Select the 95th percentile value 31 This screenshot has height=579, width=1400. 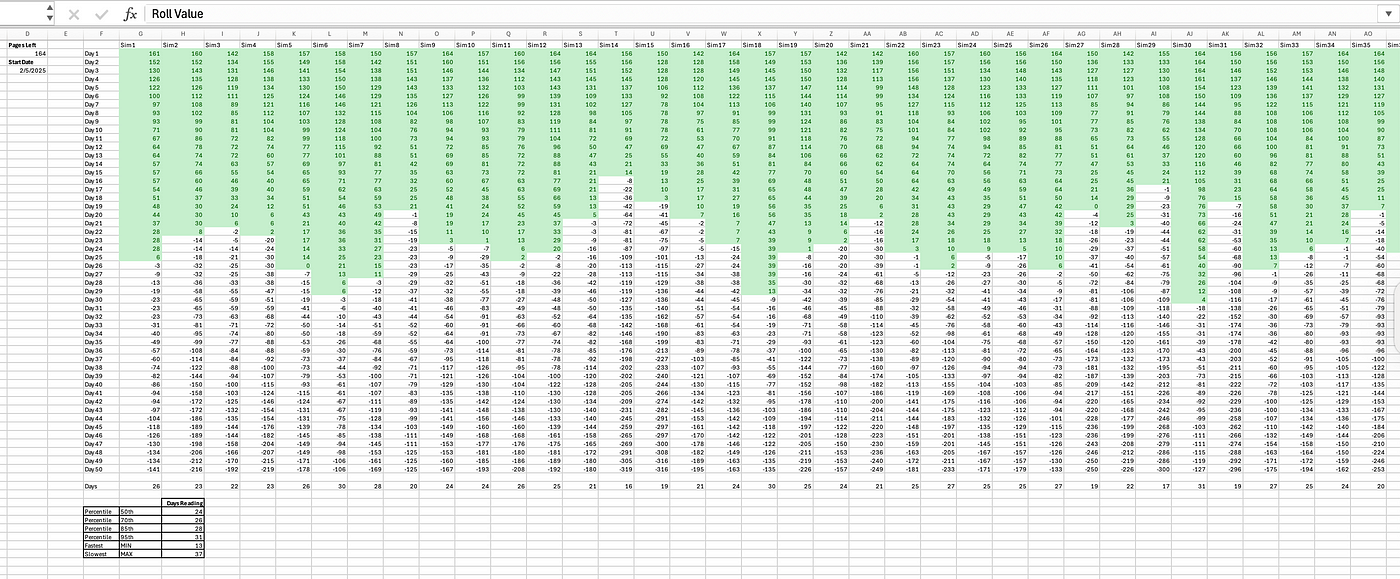182,535
